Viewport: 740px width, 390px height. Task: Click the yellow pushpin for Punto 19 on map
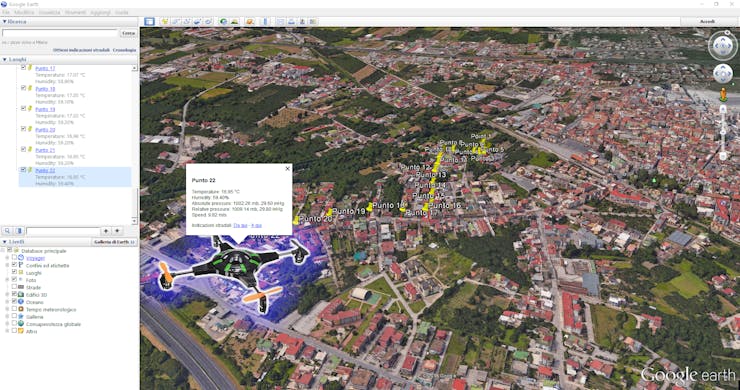[329, 212]
